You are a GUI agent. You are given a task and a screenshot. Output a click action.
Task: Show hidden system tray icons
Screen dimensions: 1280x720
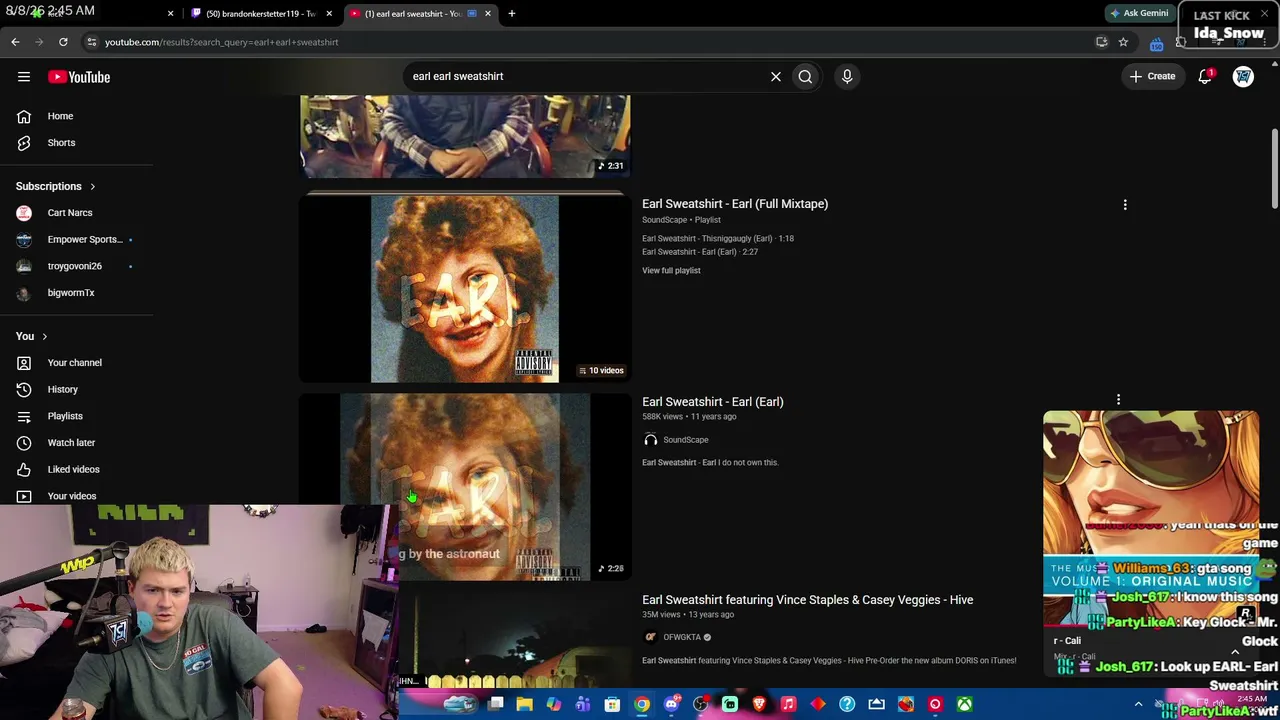coord(1138,704)
